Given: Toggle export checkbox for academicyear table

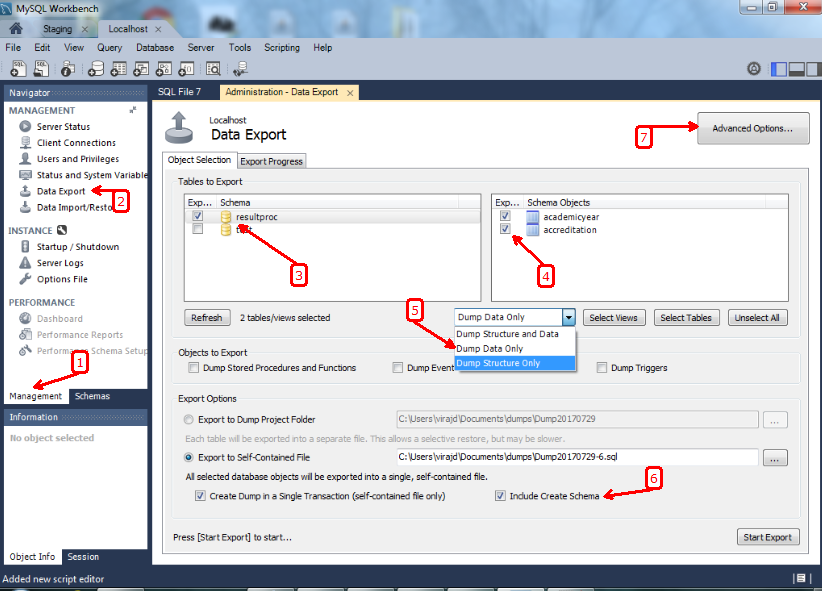Looking at the screenshot, I should [505, 216].
